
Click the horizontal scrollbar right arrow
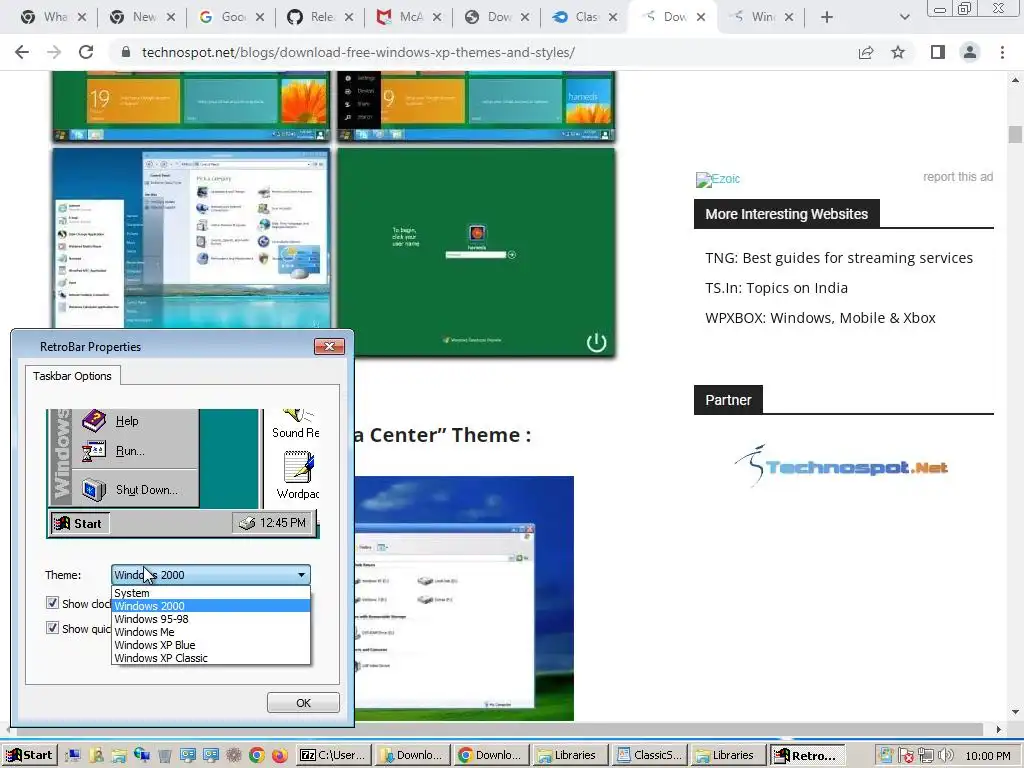click(999, 729)
